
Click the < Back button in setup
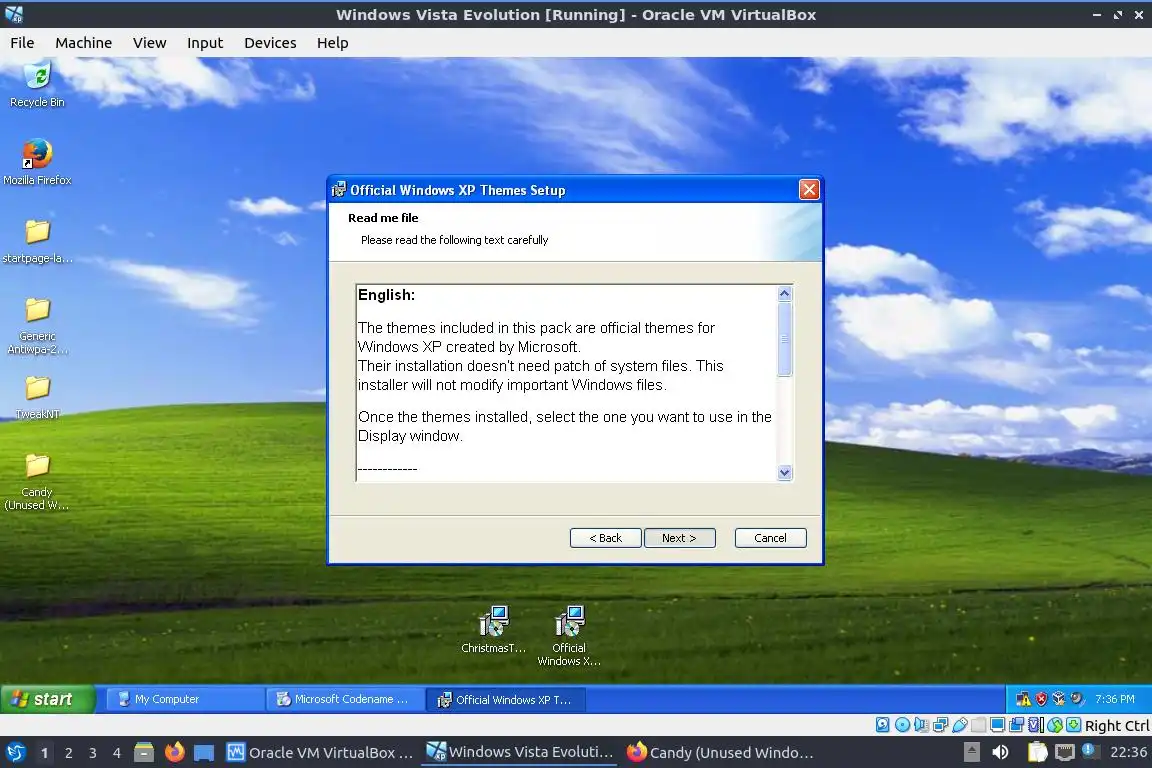pyautogui.click(x=605, y=538)
